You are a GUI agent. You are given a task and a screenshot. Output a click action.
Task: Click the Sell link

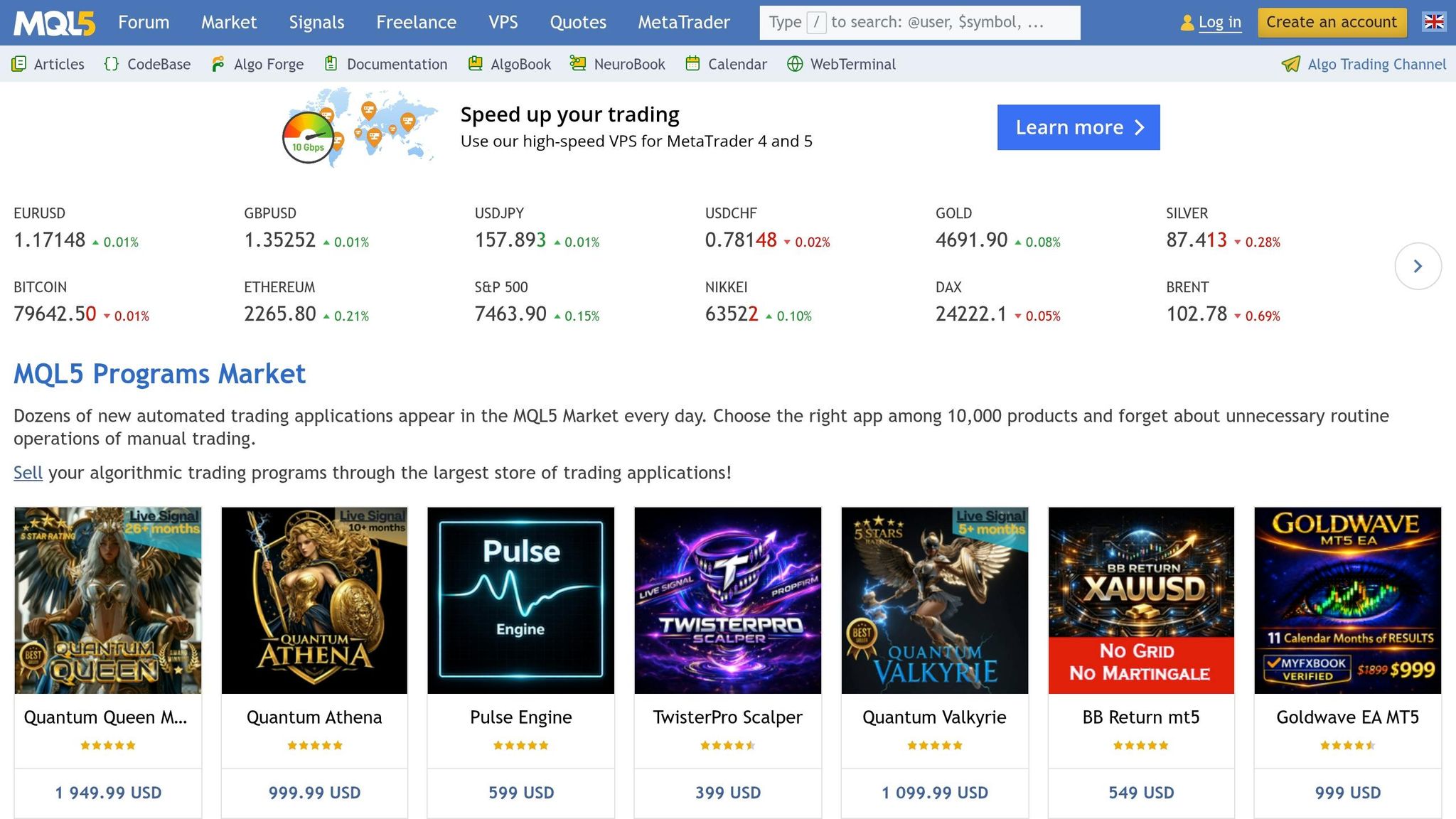(x=28, y=473)
